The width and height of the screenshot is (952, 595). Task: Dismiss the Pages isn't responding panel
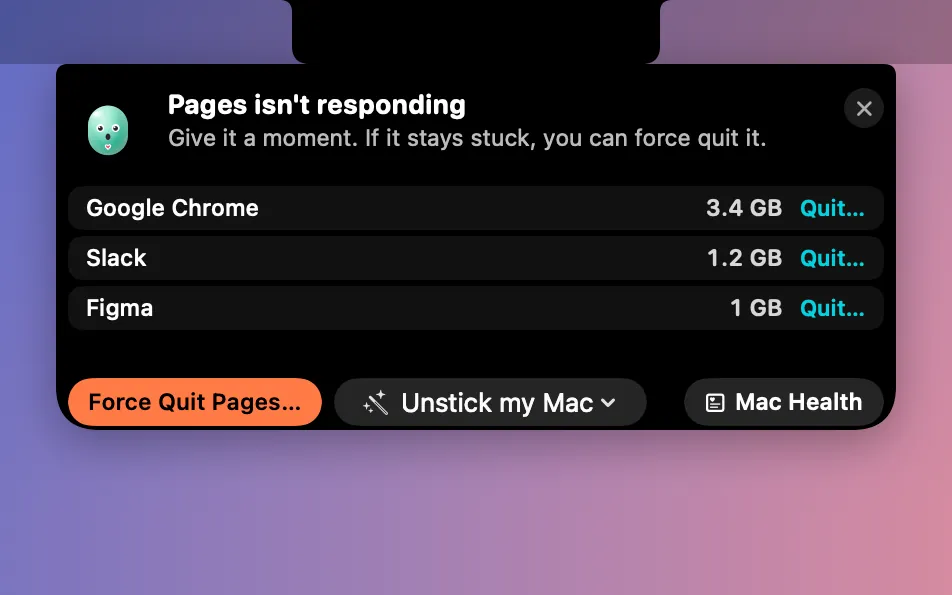[x=863, y=109]
